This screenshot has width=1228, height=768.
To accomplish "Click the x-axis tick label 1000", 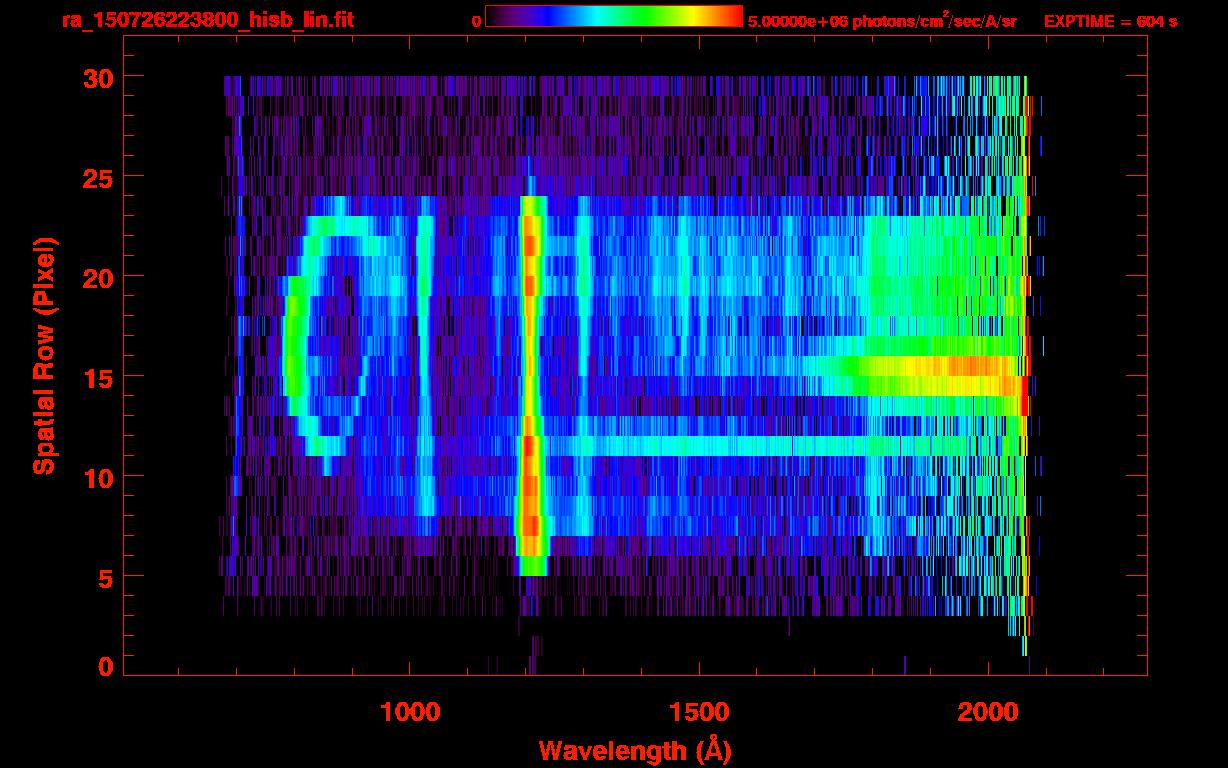I will 410,712.
